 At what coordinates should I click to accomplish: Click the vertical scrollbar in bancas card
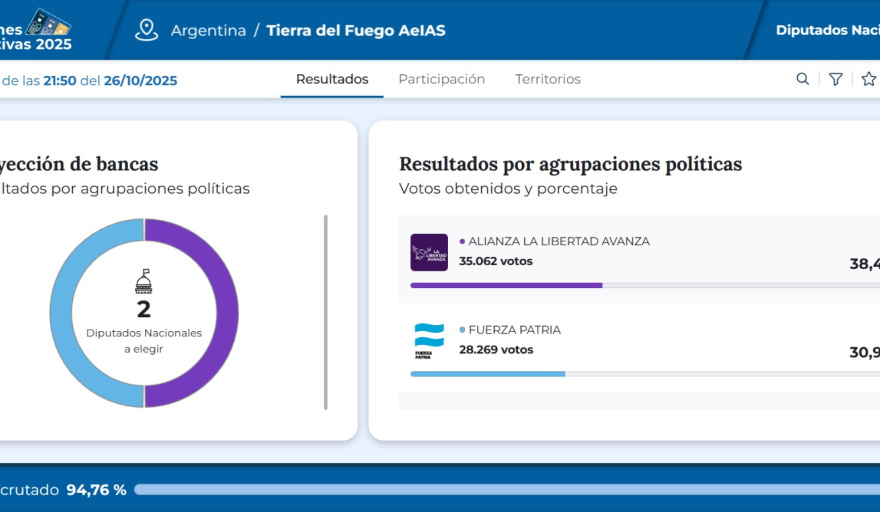click(x=325, y=312)
